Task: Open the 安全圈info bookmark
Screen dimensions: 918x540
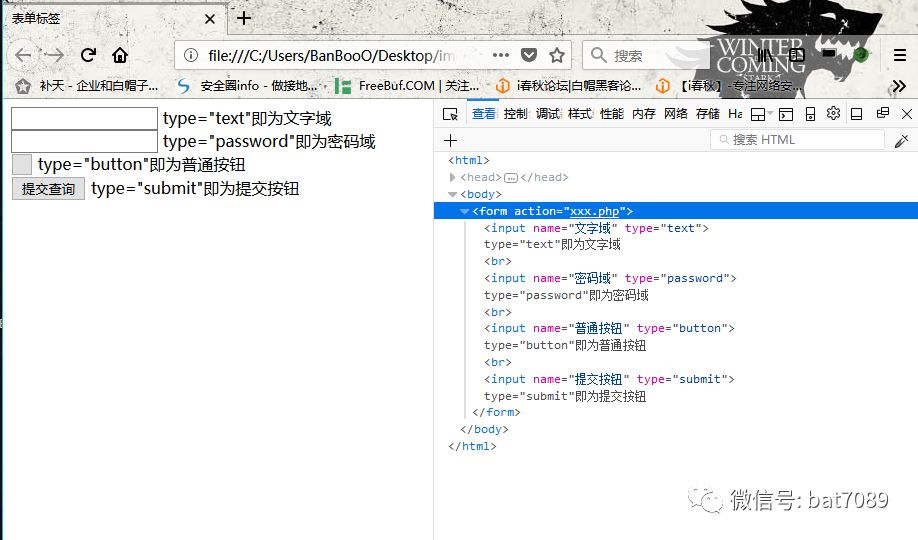Action: (246, 86)
